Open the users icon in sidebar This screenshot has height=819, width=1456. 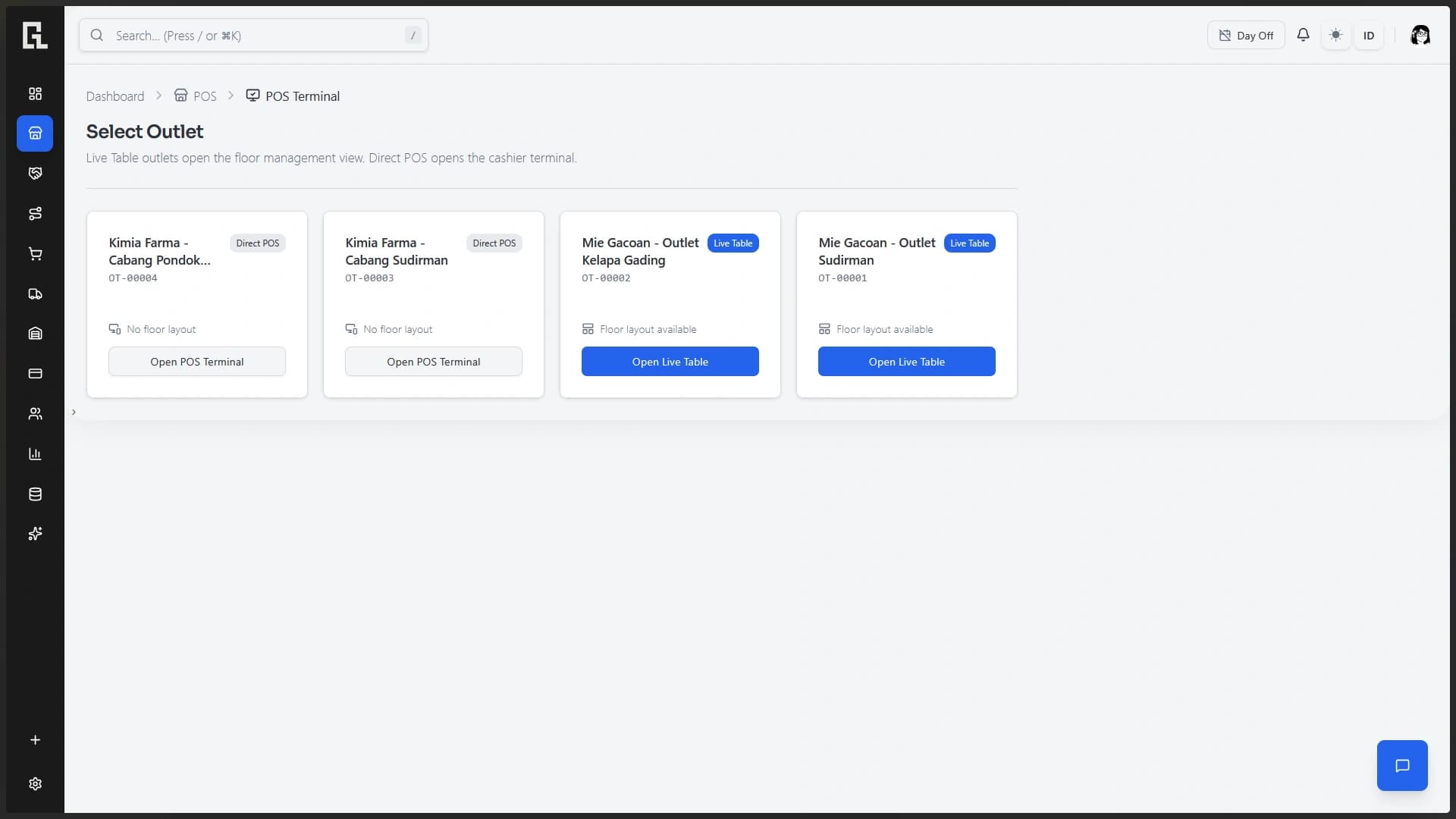pos(35,414)
